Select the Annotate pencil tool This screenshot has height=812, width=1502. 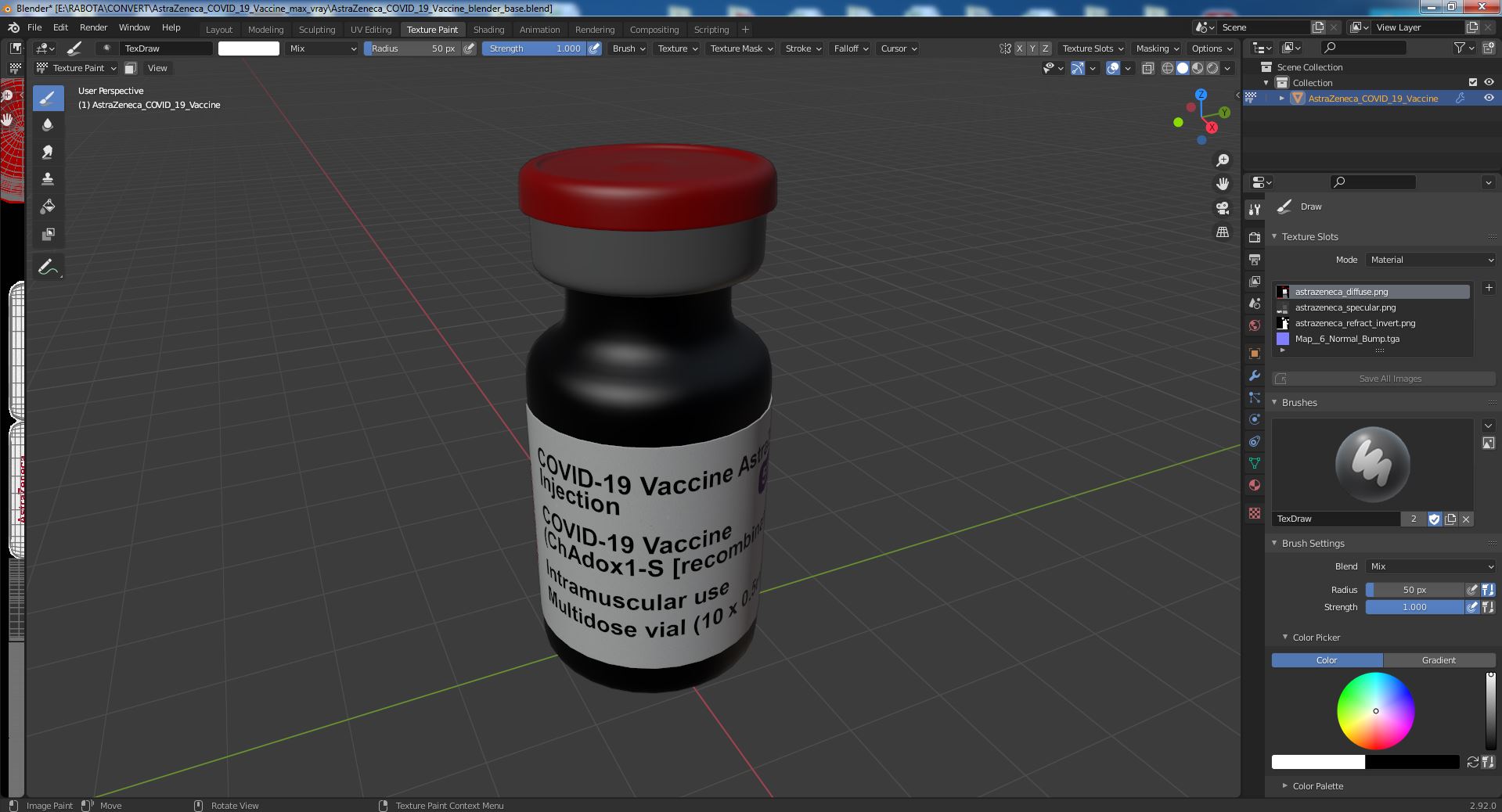click(48, 267)
